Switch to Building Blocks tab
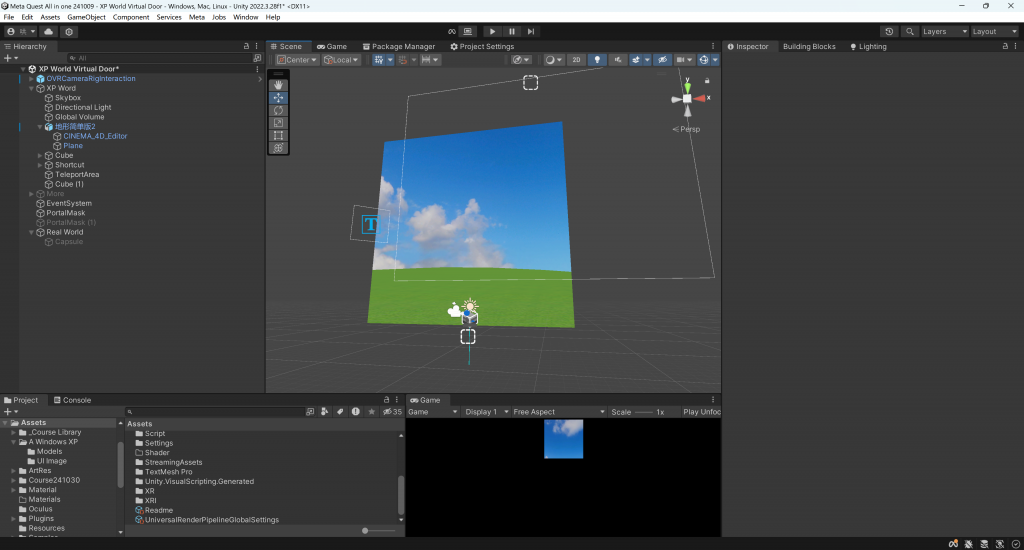Screen dimensions: 1024x550 coord(809,46)
